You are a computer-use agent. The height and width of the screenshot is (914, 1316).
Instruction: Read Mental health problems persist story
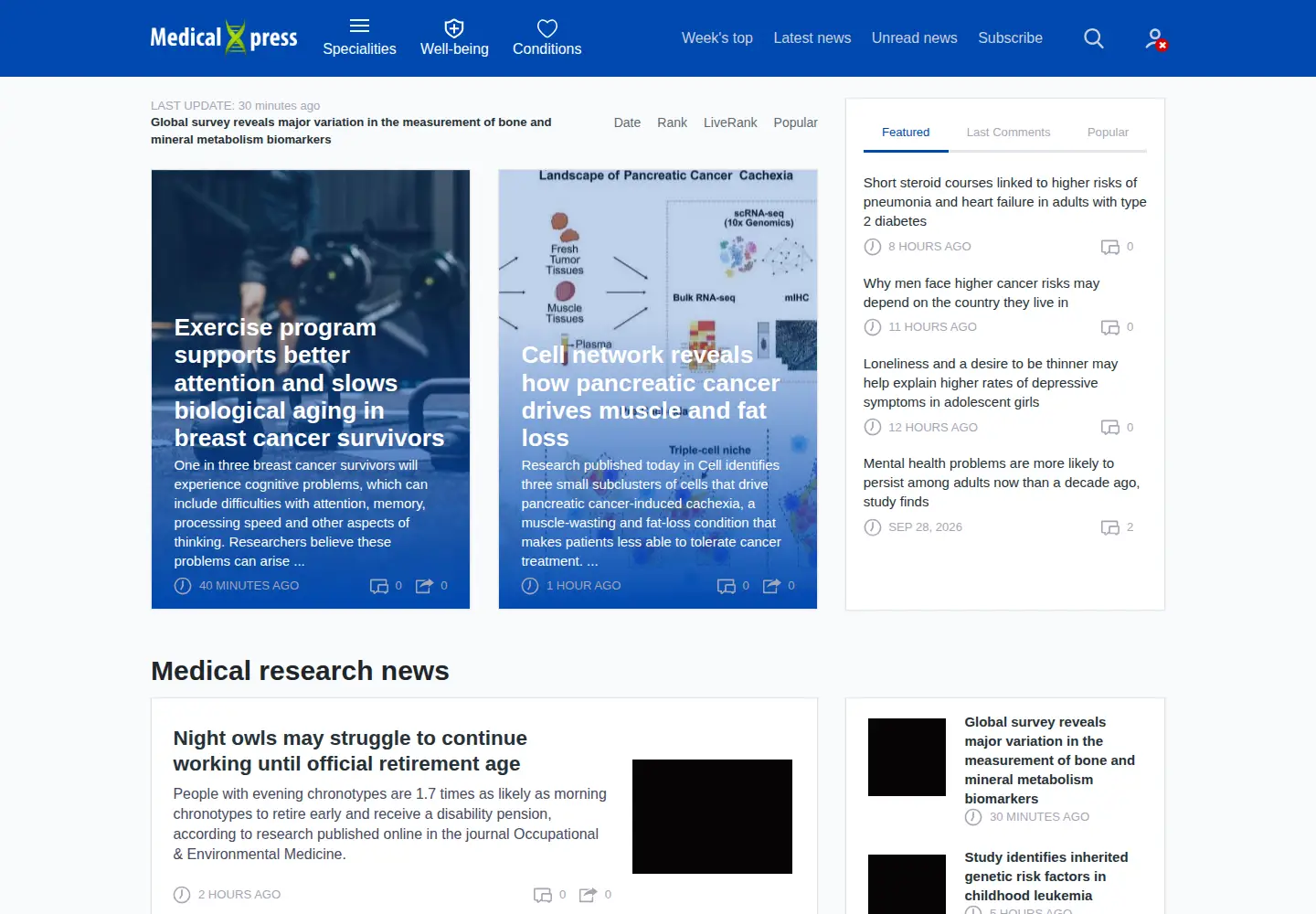[x=1002, y=483]
